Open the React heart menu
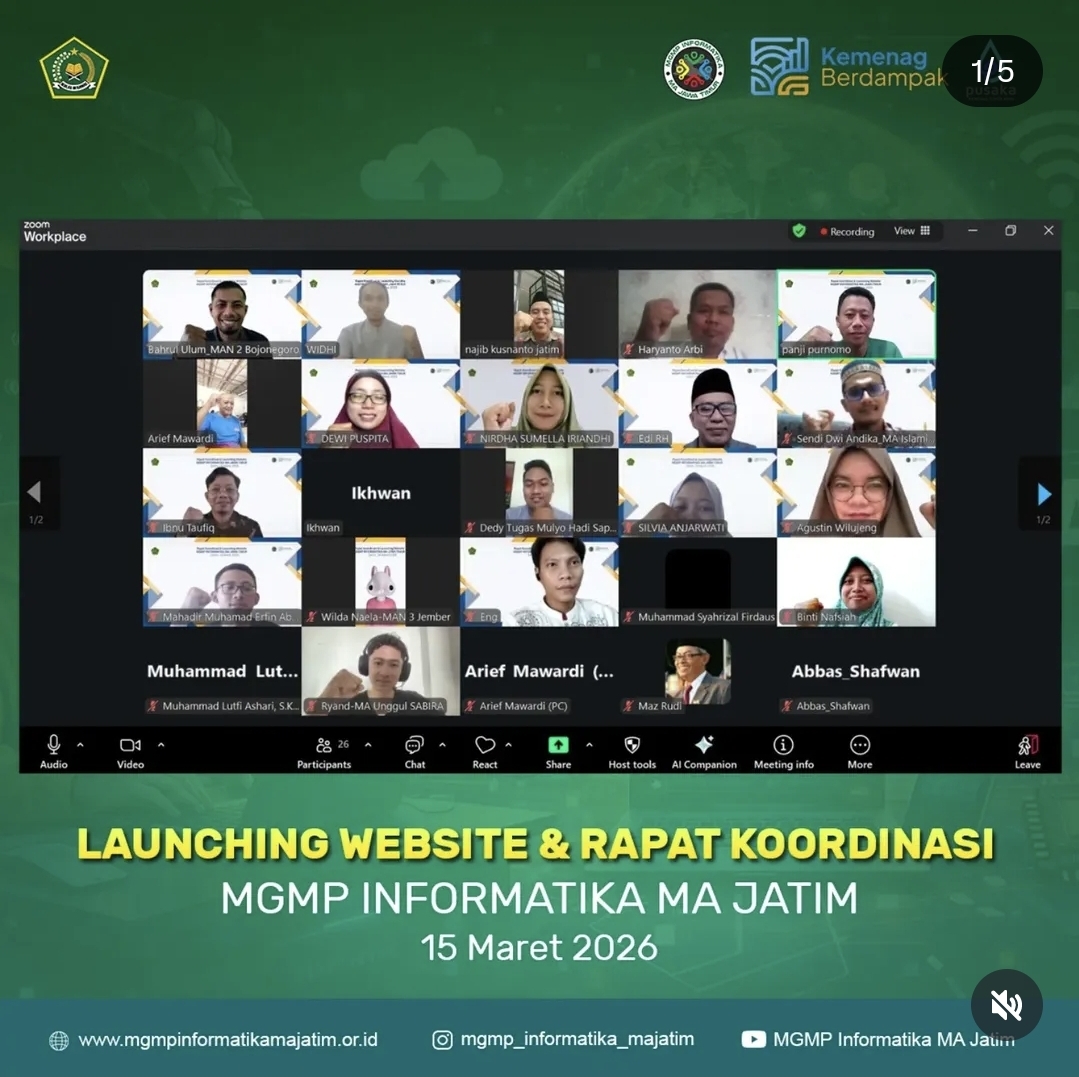The height and width of the screenshot is (1077, 1079). (485, 751)
